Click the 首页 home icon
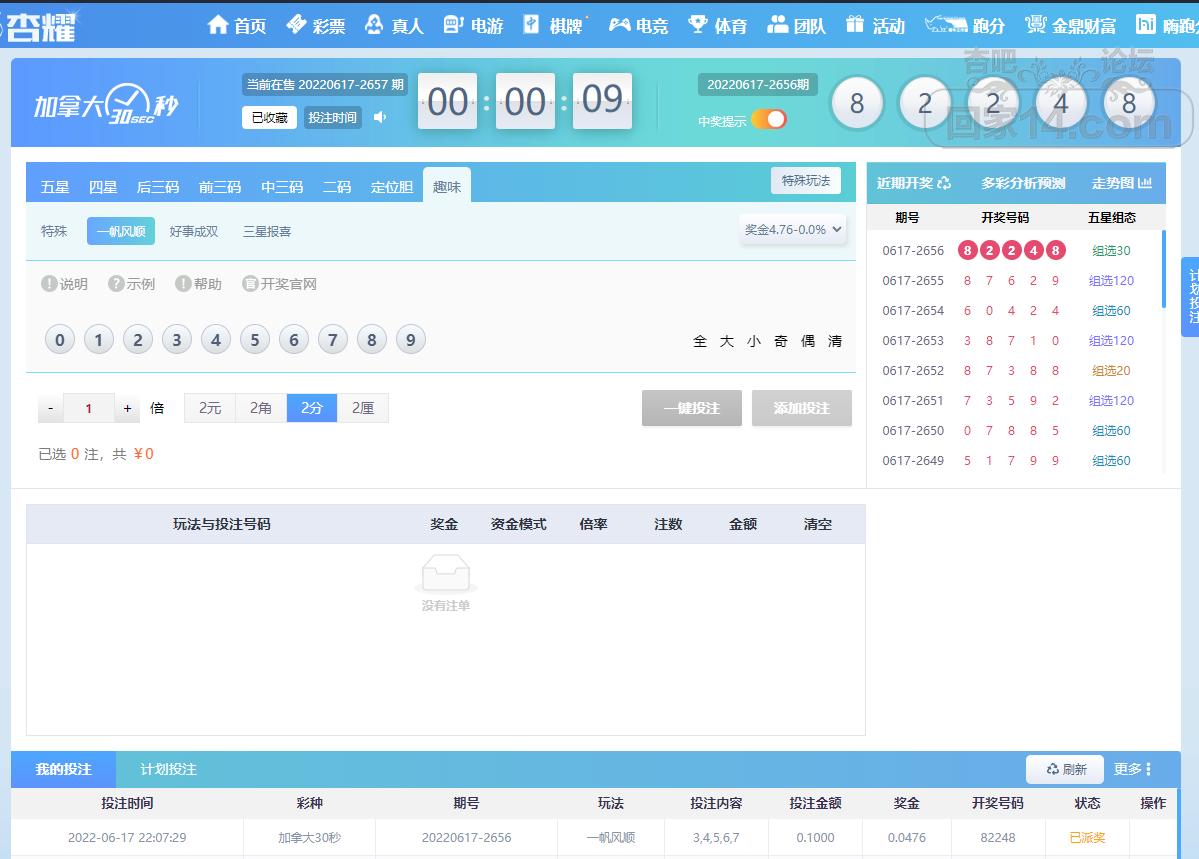Viewport: 1199px width, 859px height. tap(218, 25)
